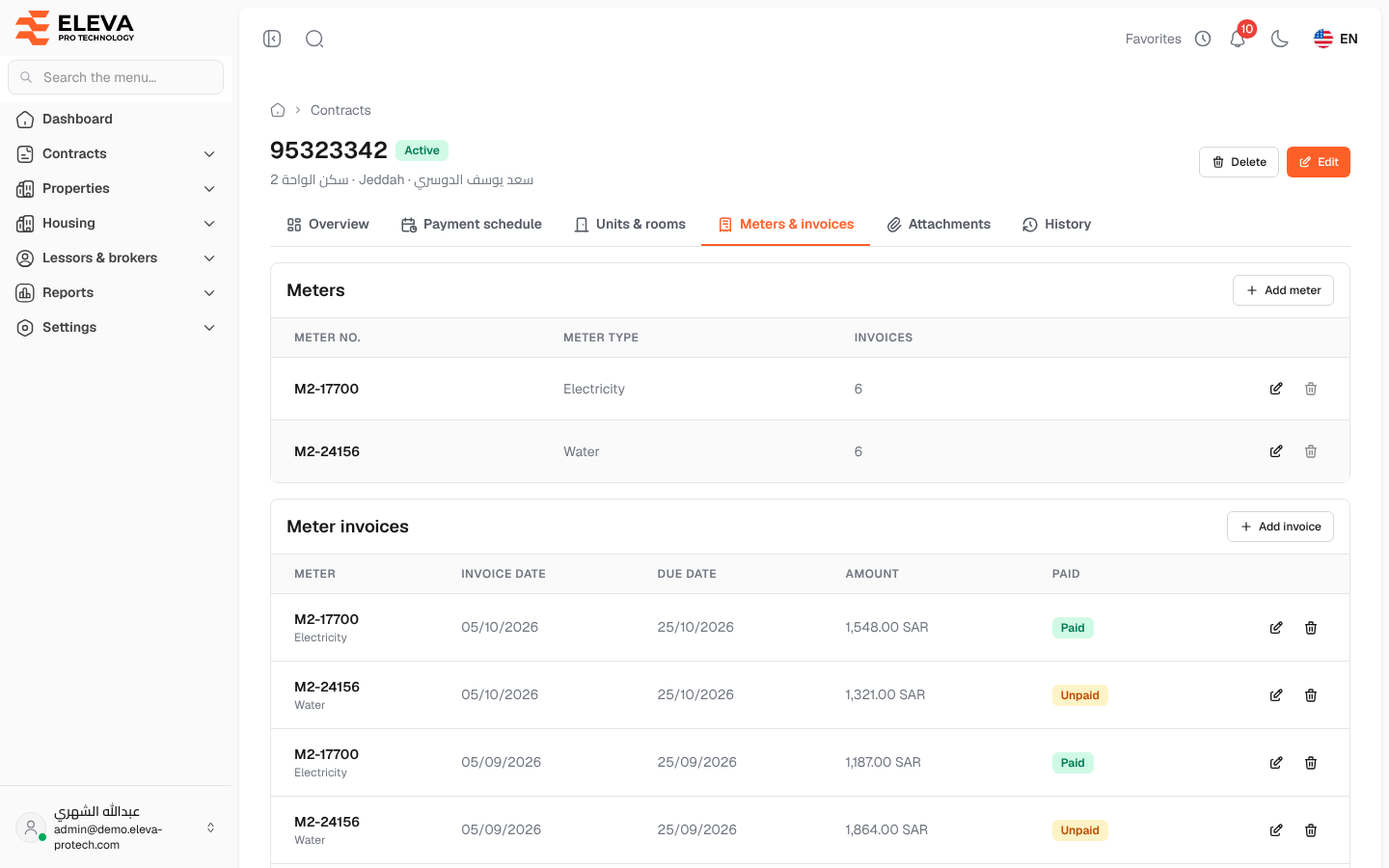
Task: Open recent history clock icon
Action: 1203,39
